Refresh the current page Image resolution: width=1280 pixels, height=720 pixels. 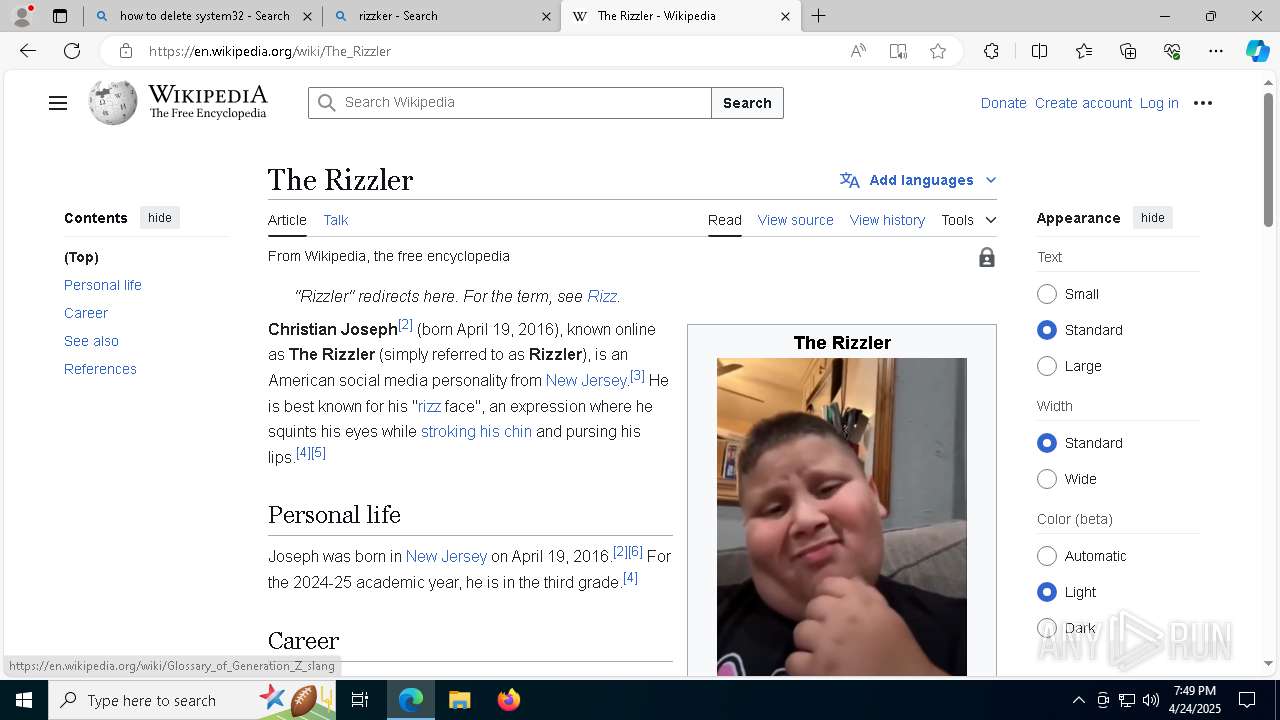click(72, 51)
